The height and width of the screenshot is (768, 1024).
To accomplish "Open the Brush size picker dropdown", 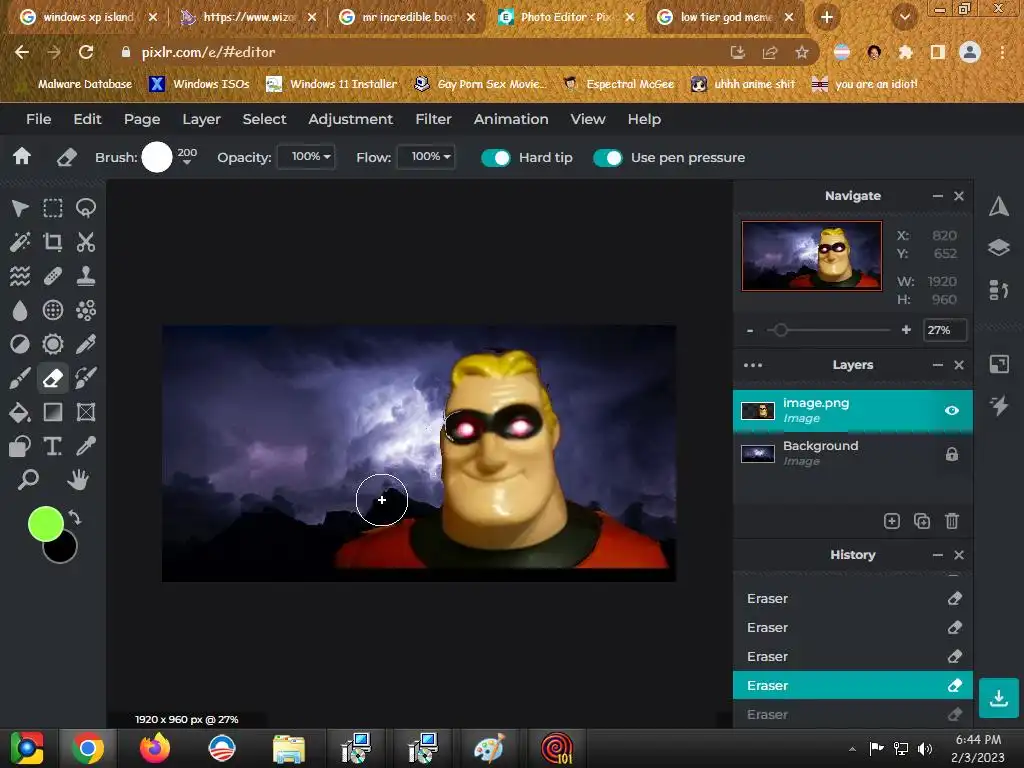I will tap(187, 156).
